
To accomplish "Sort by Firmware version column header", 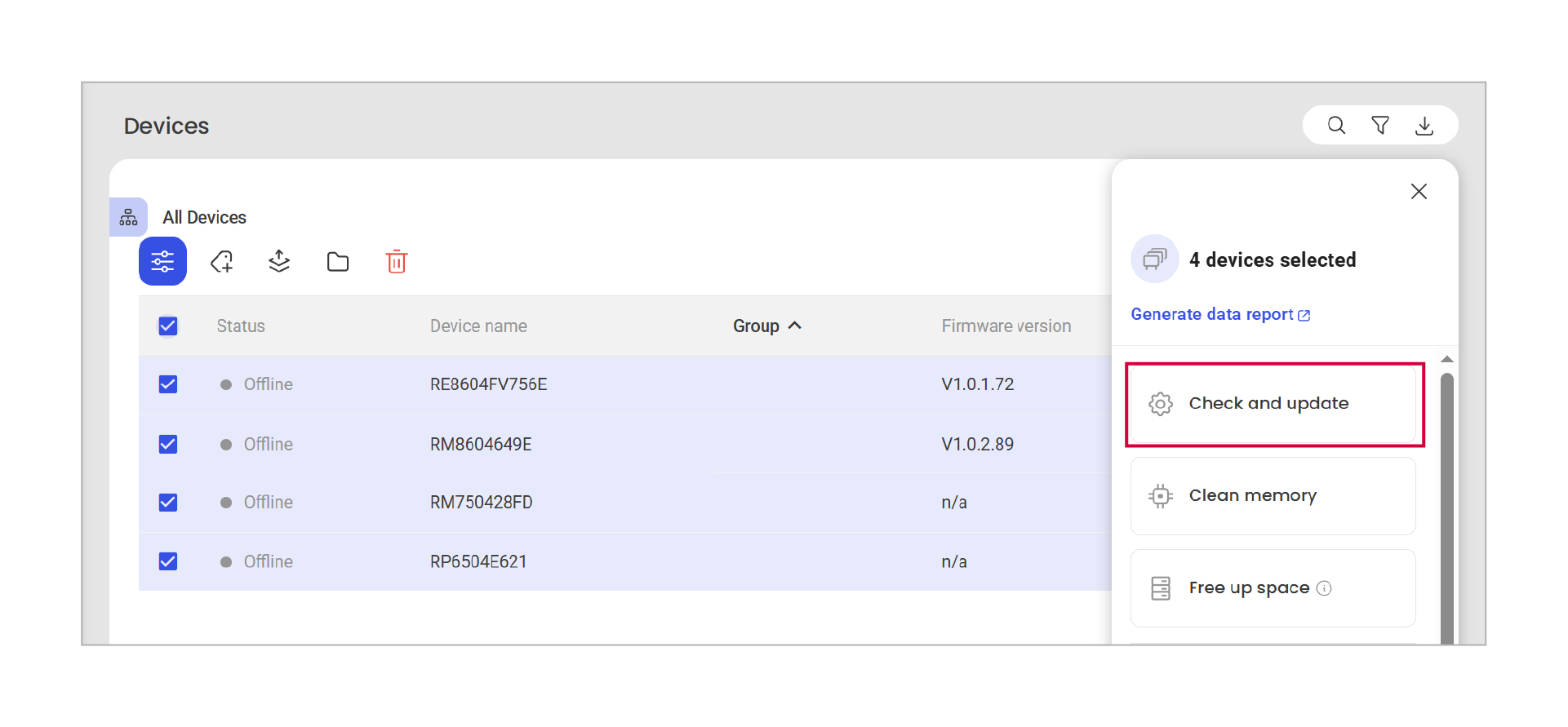I will coord(1006,326).
